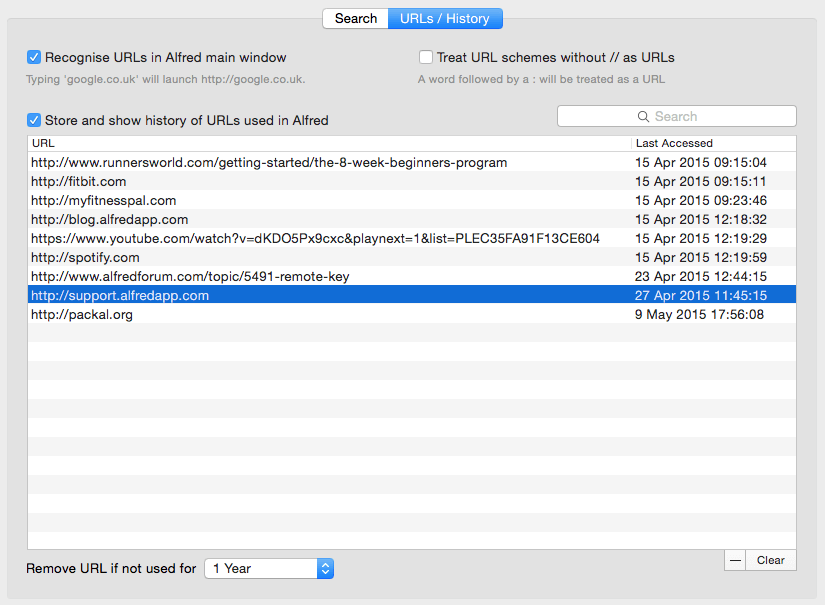Select the blog.alfredapp.com row
825x605 pixels.
coord(110,219)
